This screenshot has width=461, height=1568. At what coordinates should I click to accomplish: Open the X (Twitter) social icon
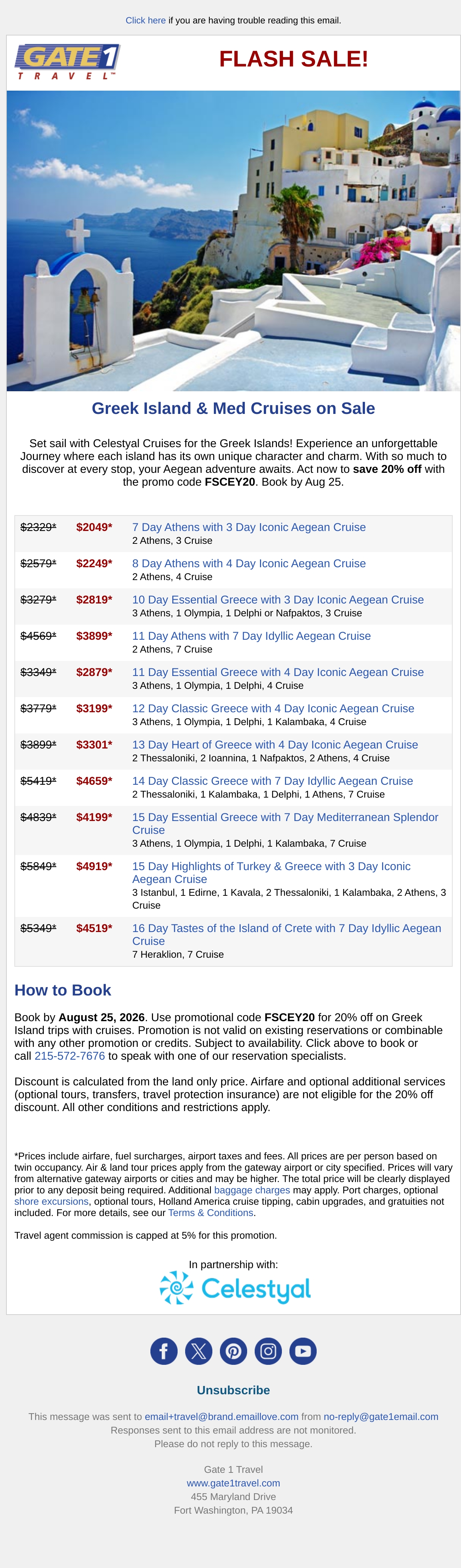coord(198,1351)
